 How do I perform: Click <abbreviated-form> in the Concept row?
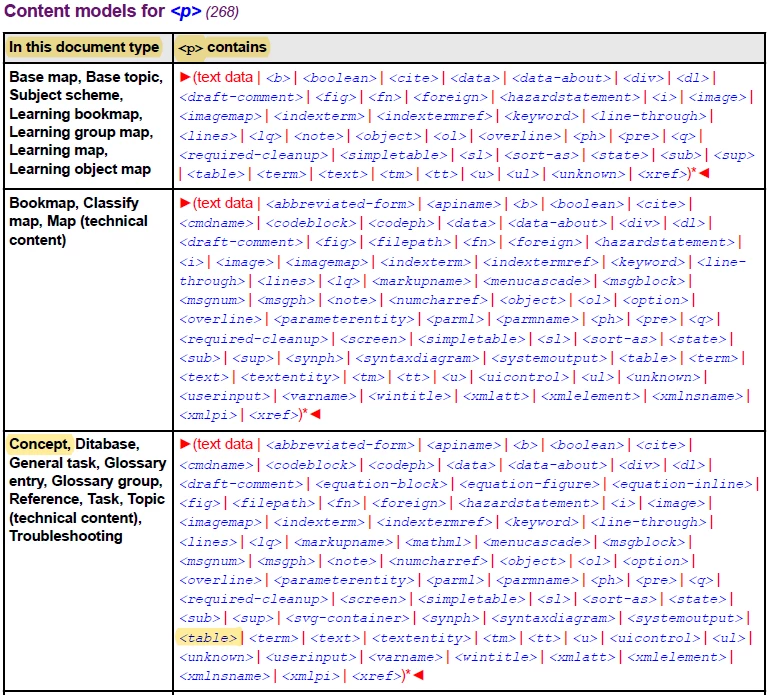coord(340,445)
